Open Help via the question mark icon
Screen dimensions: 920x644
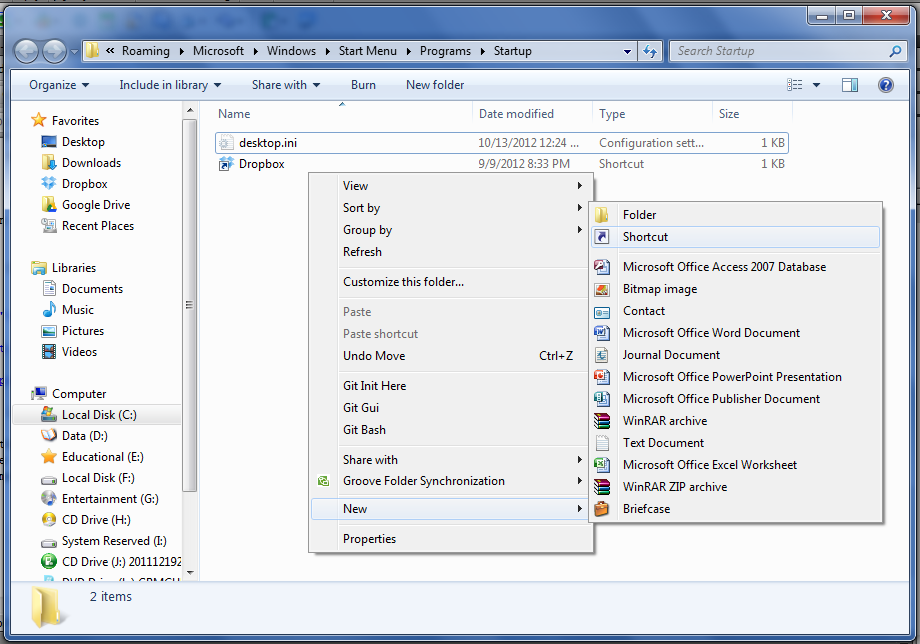tap(885, 85)
